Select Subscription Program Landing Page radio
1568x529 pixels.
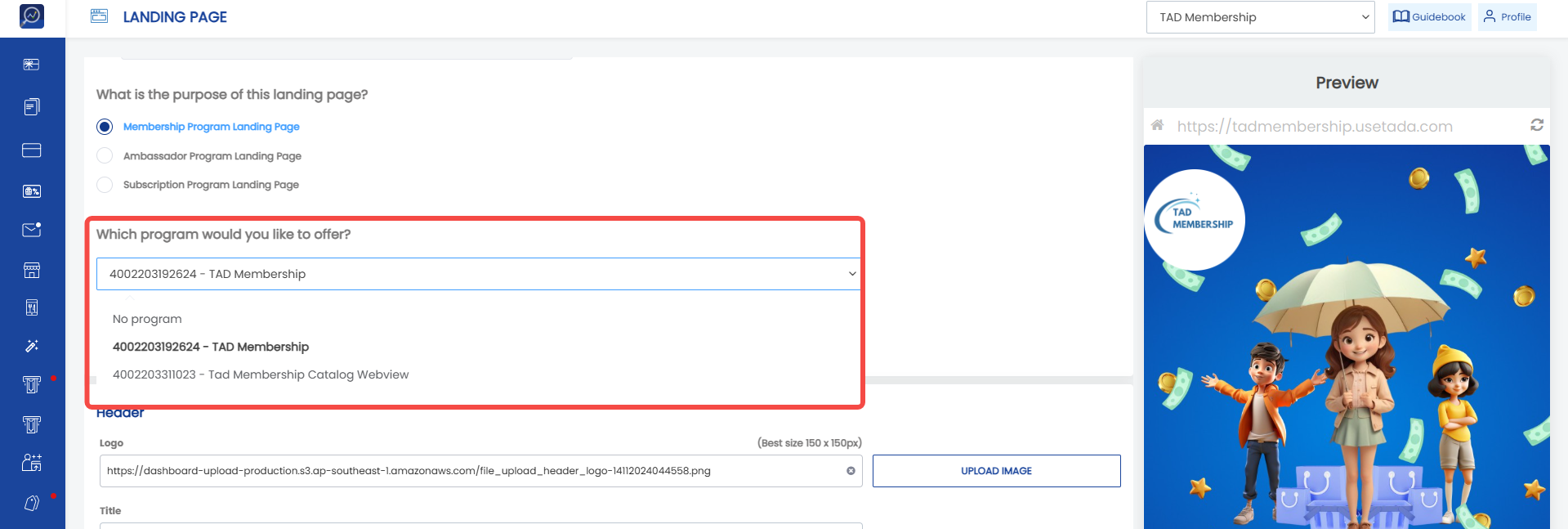click(105, 185)
